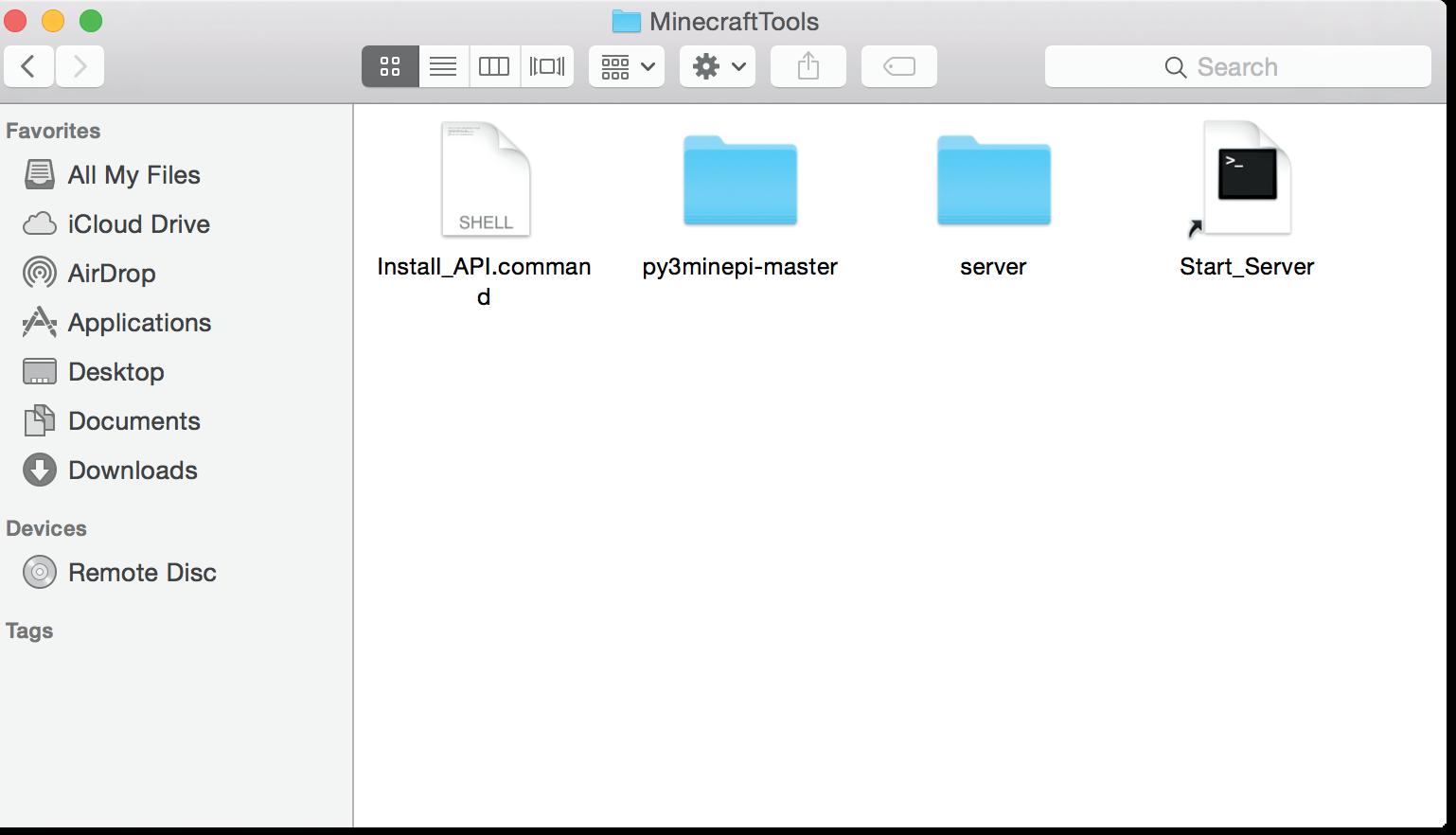Switch to list view

coord(443,66)
